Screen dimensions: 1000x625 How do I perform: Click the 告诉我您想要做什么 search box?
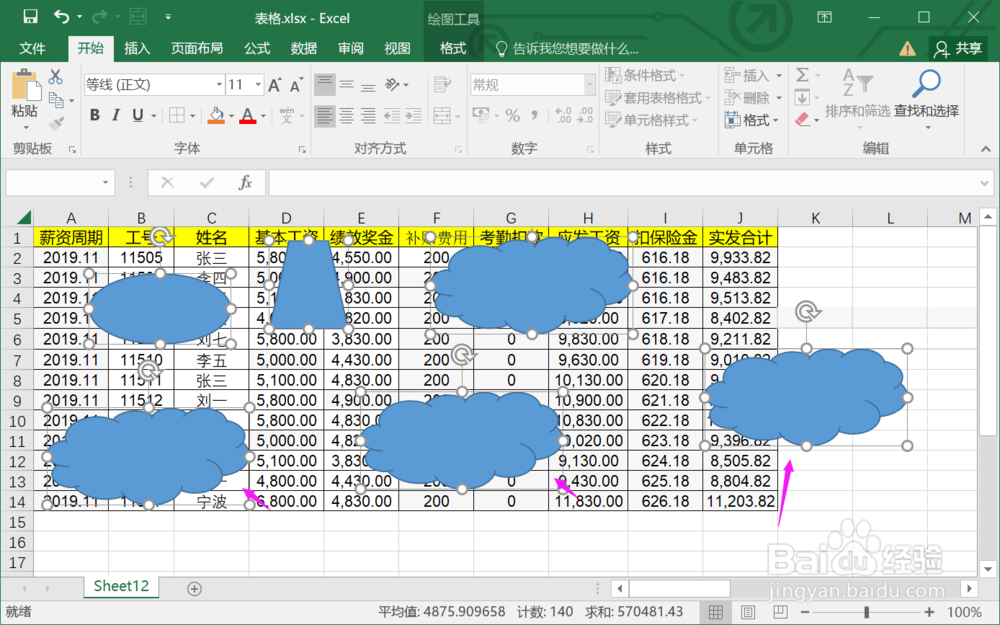point(568,49)
